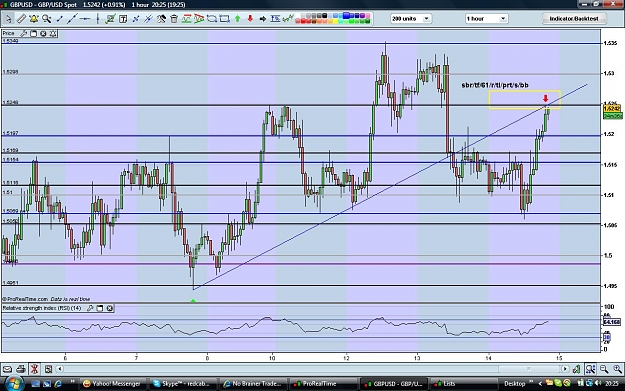Screen dimensions: 625x391
Task: Select the green up arrow marker tool
Action: pyautogui.click(x=238, y=18)
